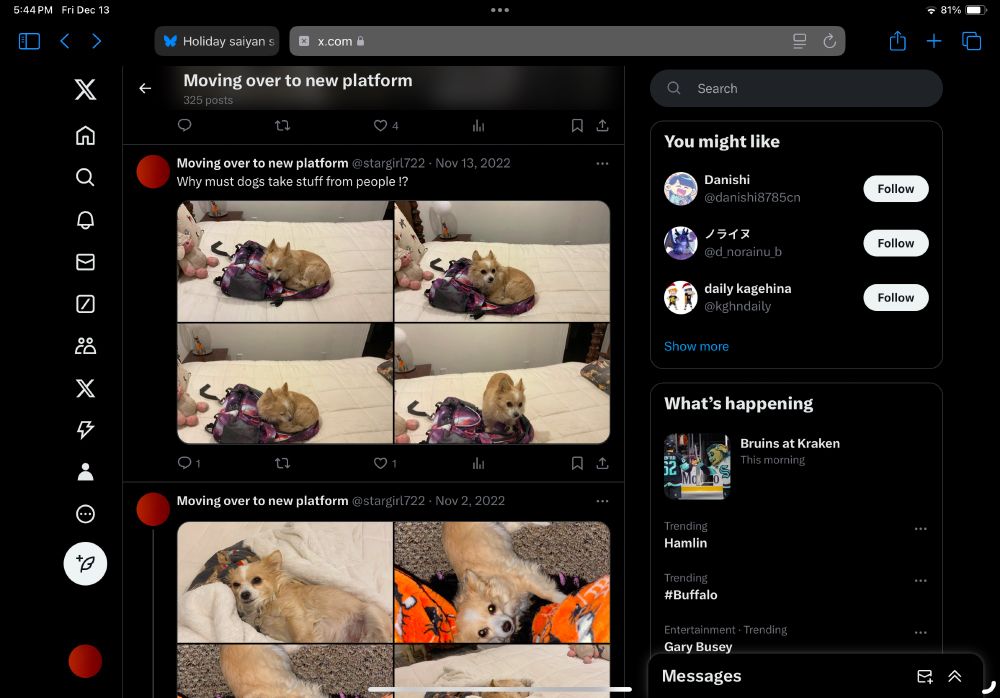Repost the Nov 13, 2022 post

pos(283,463)
